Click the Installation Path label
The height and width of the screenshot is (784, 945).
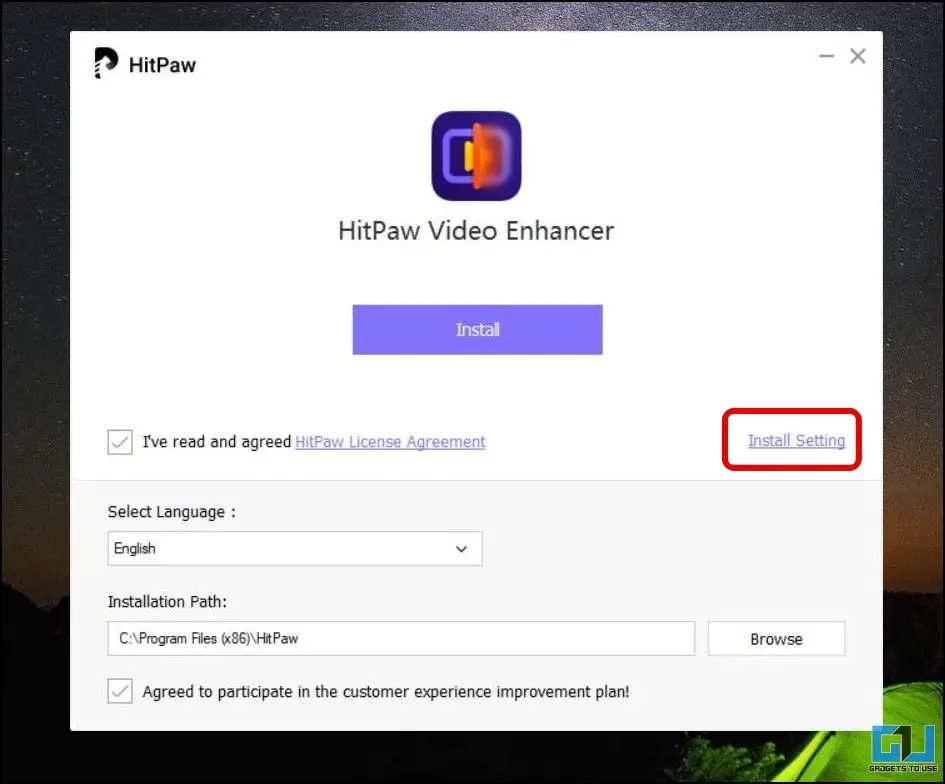[167, 601]
